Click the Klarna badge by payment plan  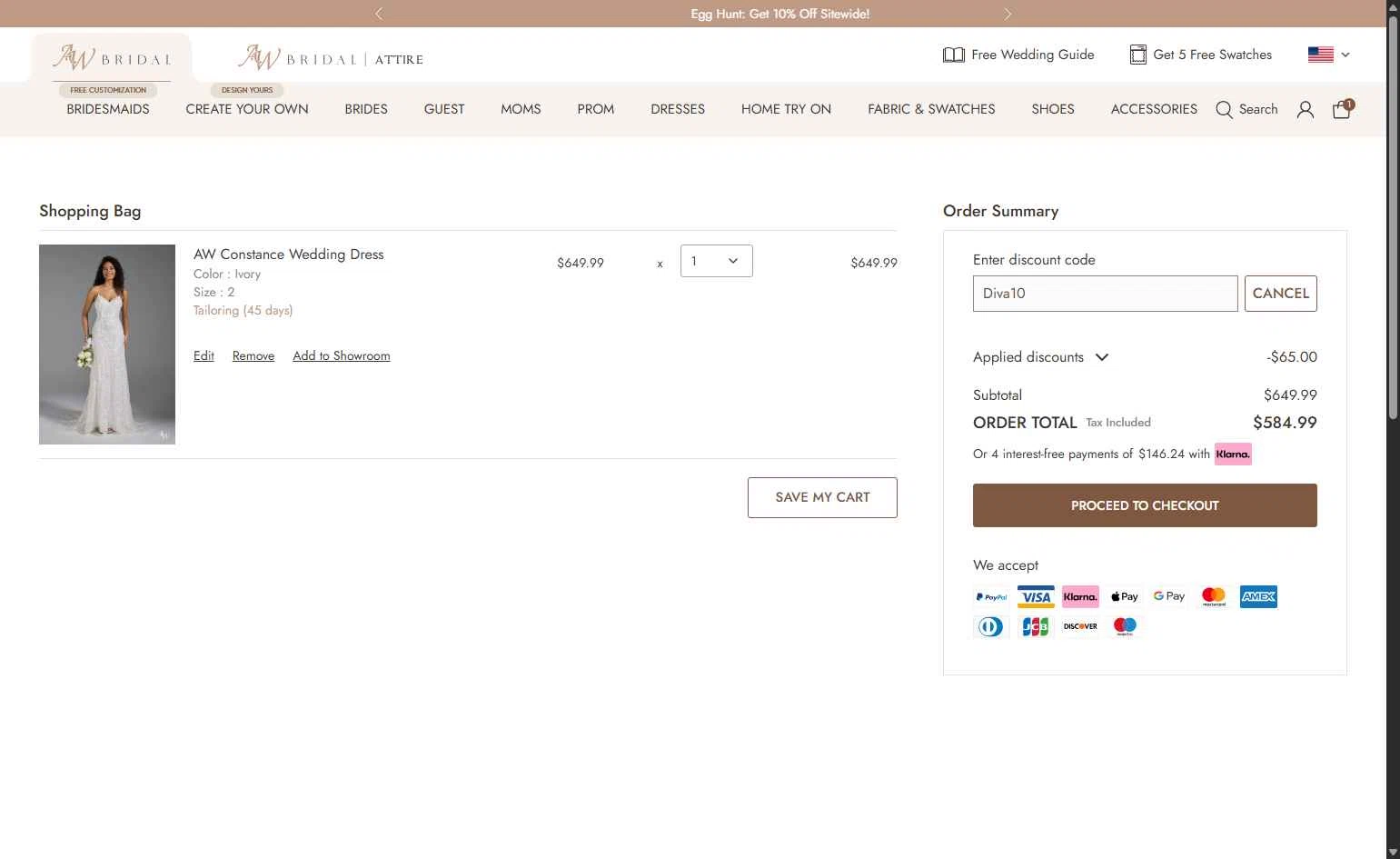[1233, 454]
